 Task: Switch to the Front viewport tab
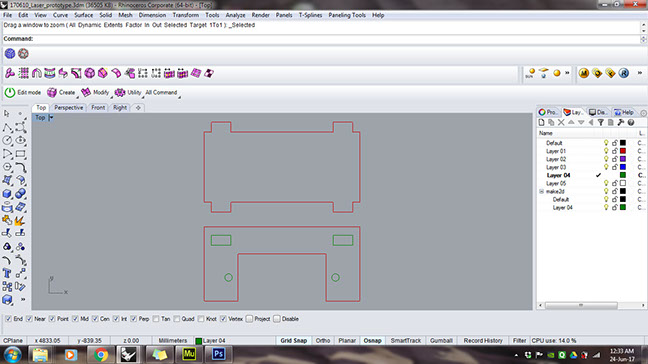98,108
